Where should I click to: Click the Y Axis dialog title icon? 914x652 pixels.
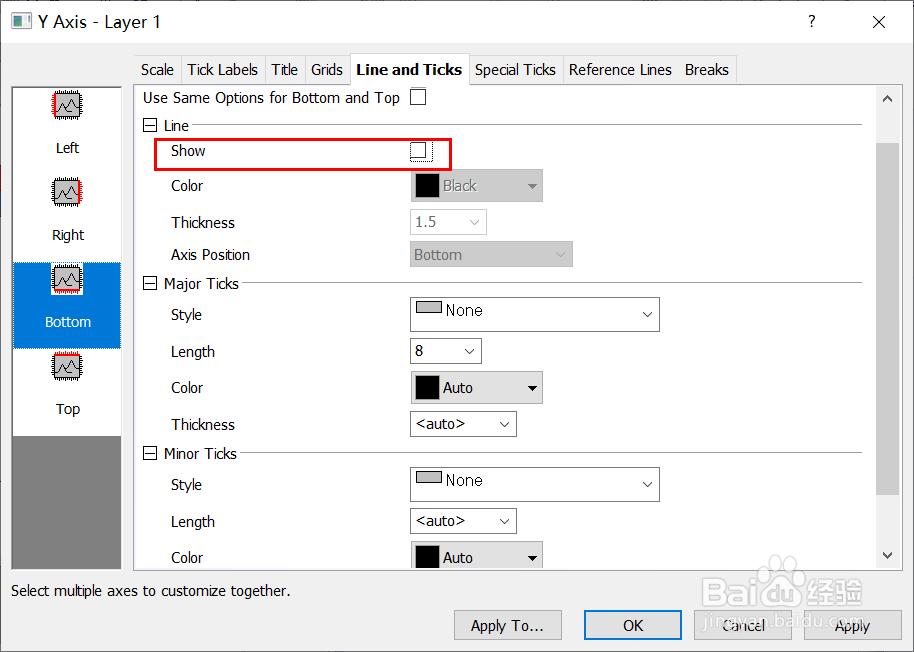pos(19,21)
